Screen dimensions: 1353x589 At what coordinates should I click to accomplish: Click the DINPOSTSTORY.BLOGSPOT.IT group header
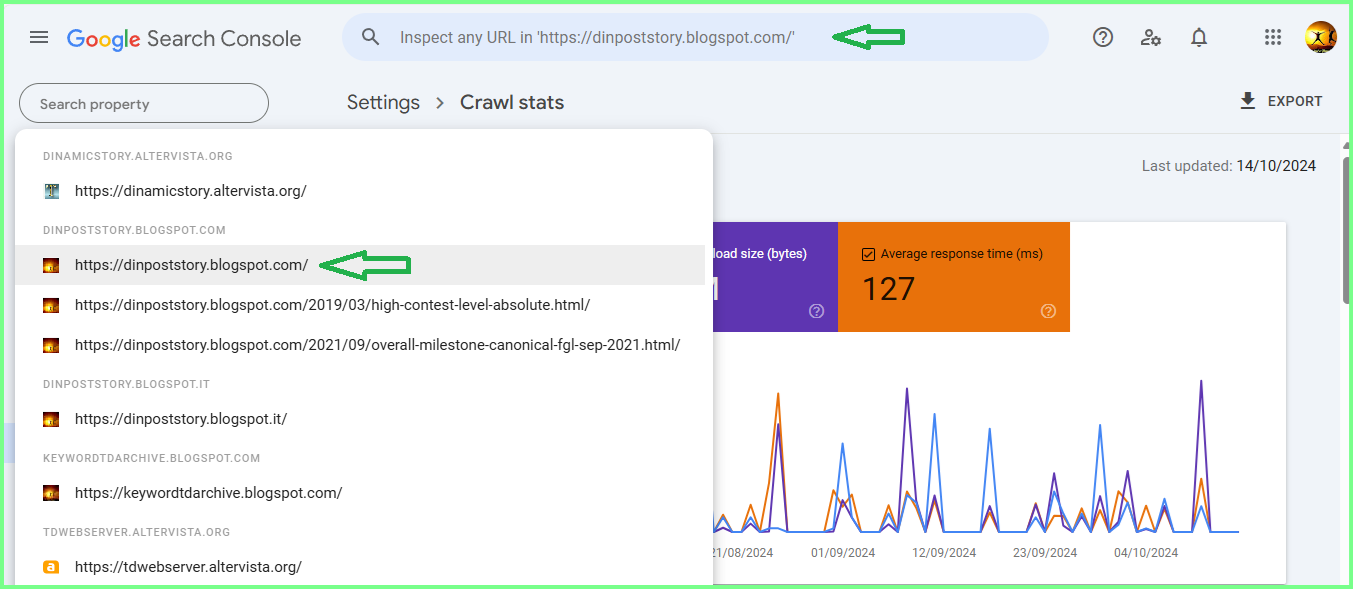pyautogui.click(x=126, y=384)
